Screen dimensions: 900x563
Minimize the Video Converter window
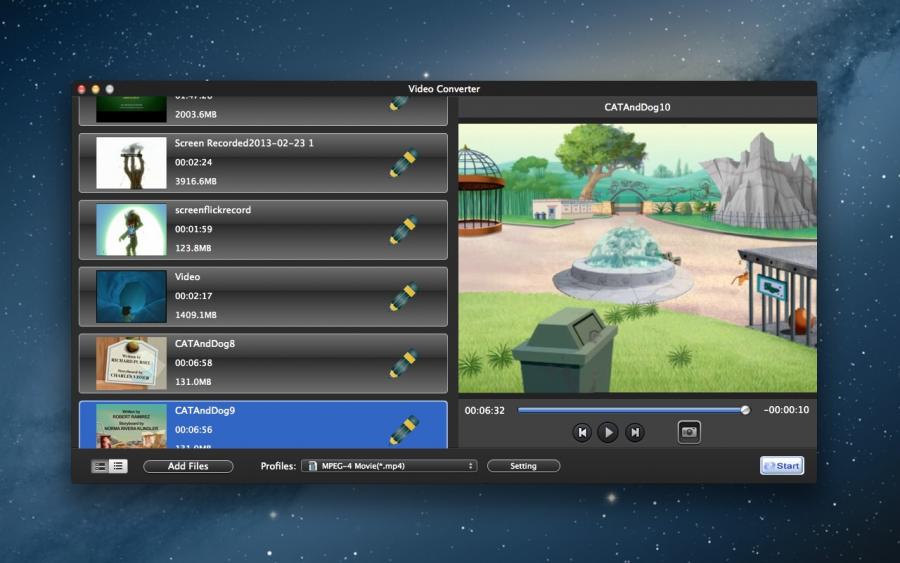(x=95, y=89)
